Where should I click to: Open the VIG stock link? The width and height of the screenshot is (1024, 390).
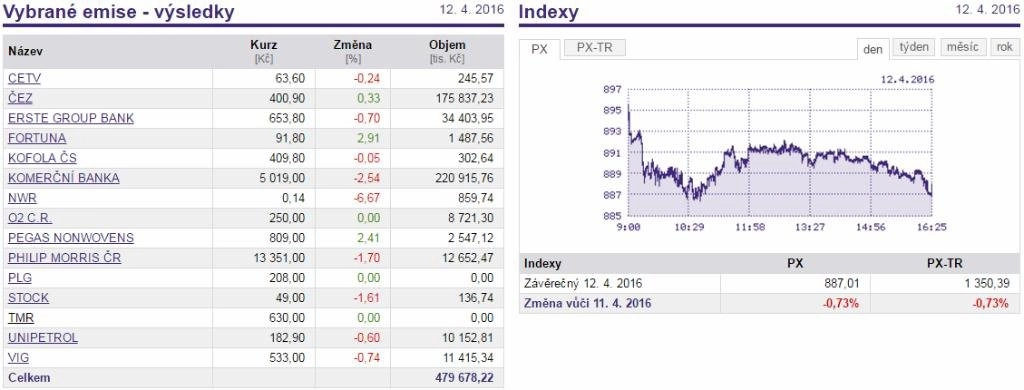point(18,358)
